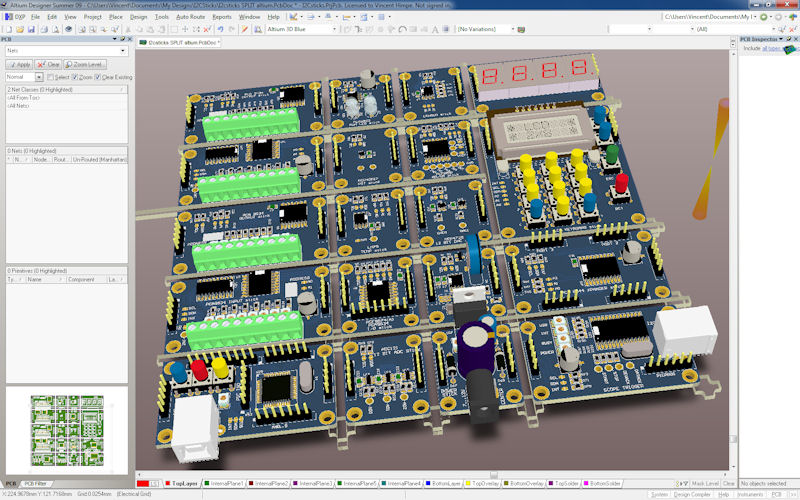
Task: Open the Normal mode dropdown
Action: 39,77
